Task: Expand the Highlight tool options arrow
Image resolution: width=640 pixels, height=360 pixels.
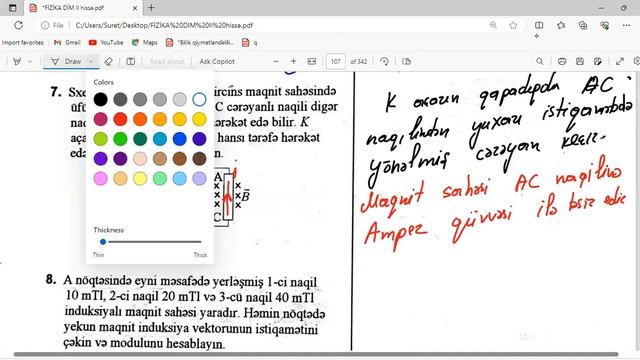Action: tap(30, 62)
